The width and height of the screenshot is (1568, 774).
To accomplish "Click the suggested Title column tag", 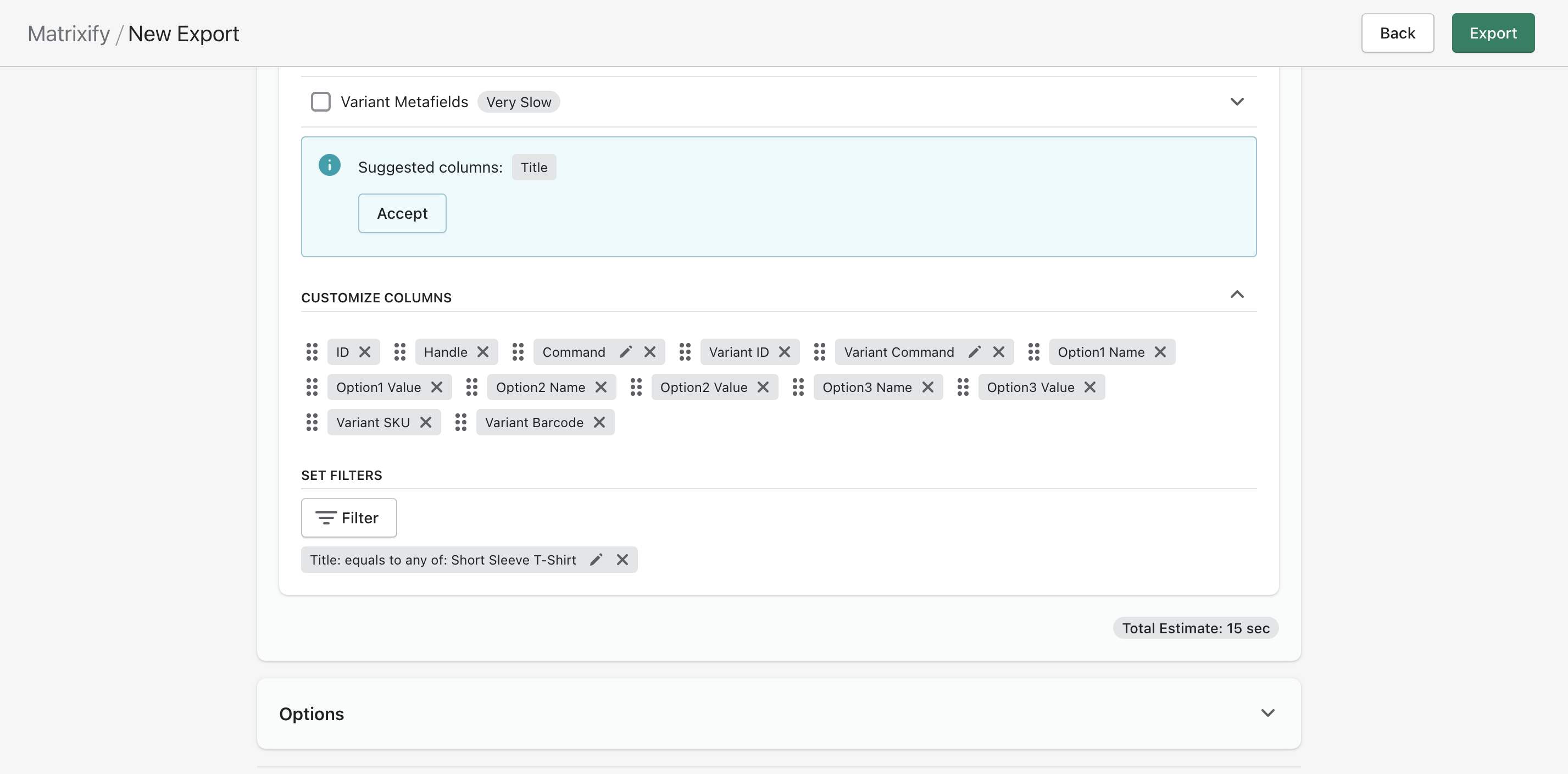I will (534, 168).
